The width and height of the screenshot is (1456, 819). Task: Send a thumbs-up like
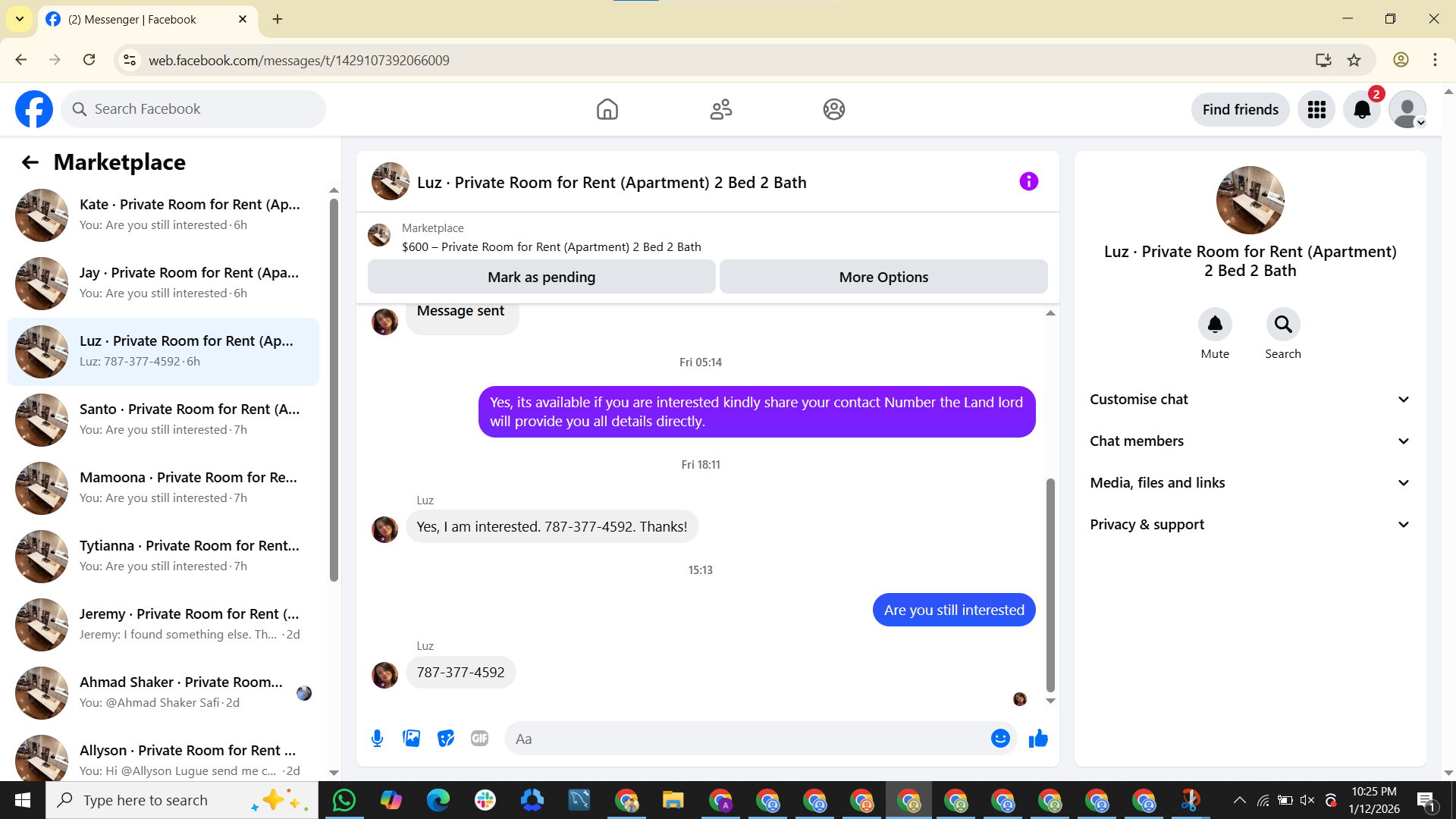(x=1038, y=739)
